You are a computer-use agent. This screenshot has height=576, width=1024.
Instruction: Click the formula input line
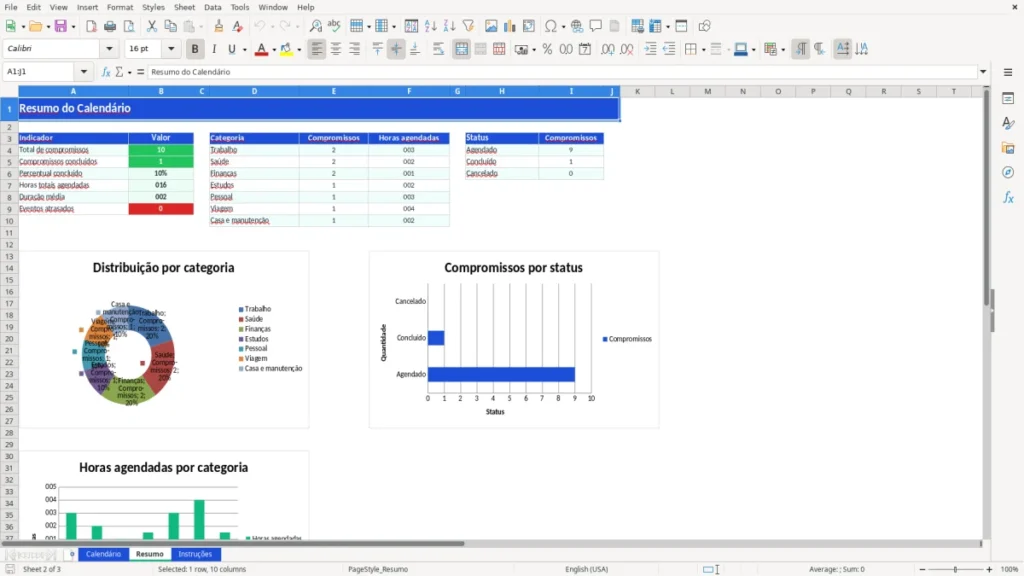click(x=562, y=72)
